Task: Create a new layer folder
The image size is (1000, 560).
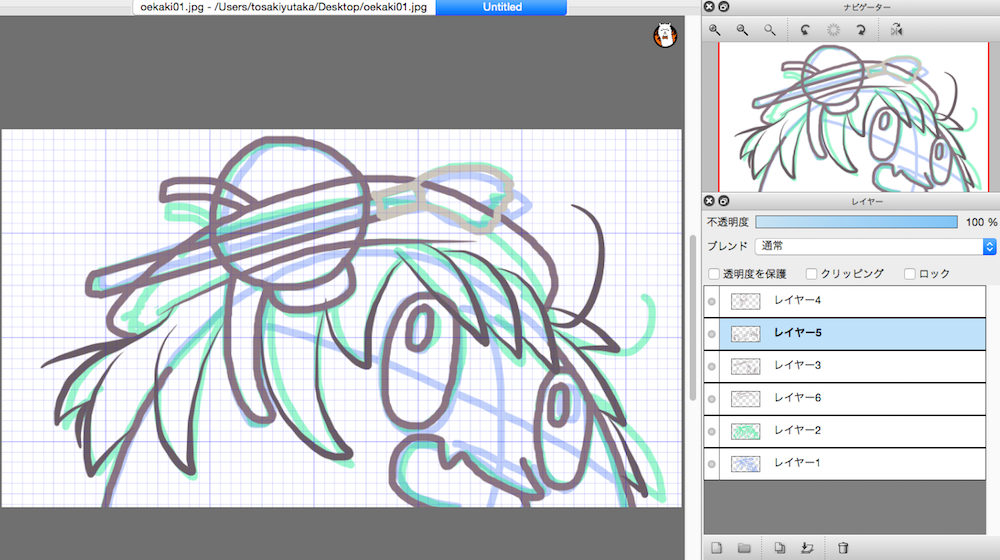Action: point(744,548)
